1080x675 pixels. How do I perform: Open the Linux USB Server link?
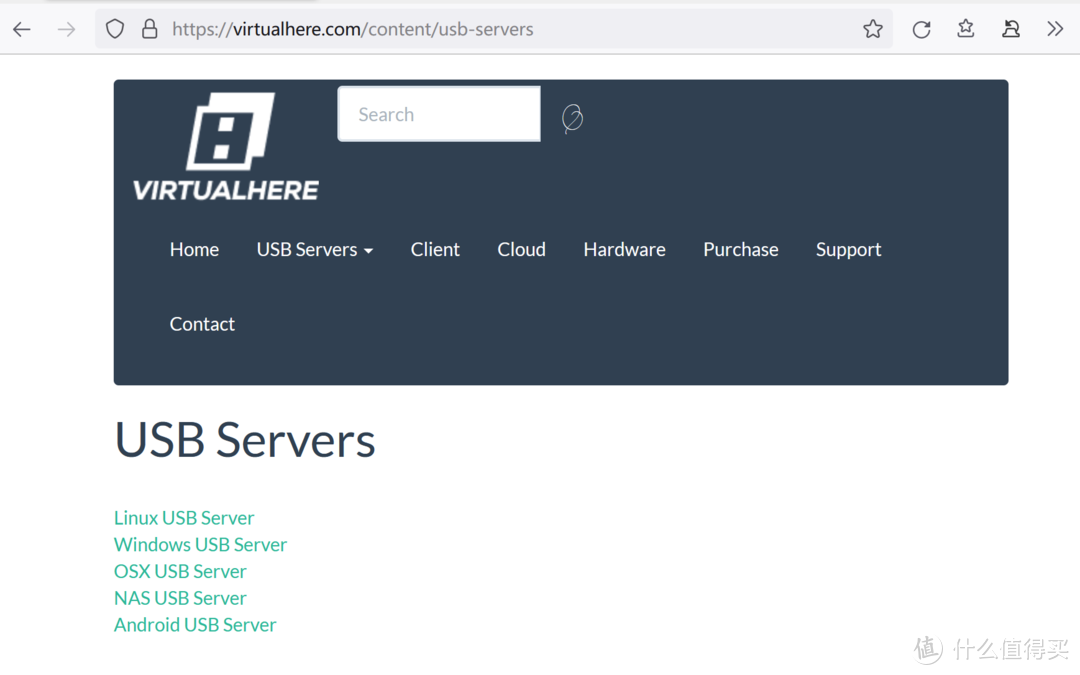[184, 518]
